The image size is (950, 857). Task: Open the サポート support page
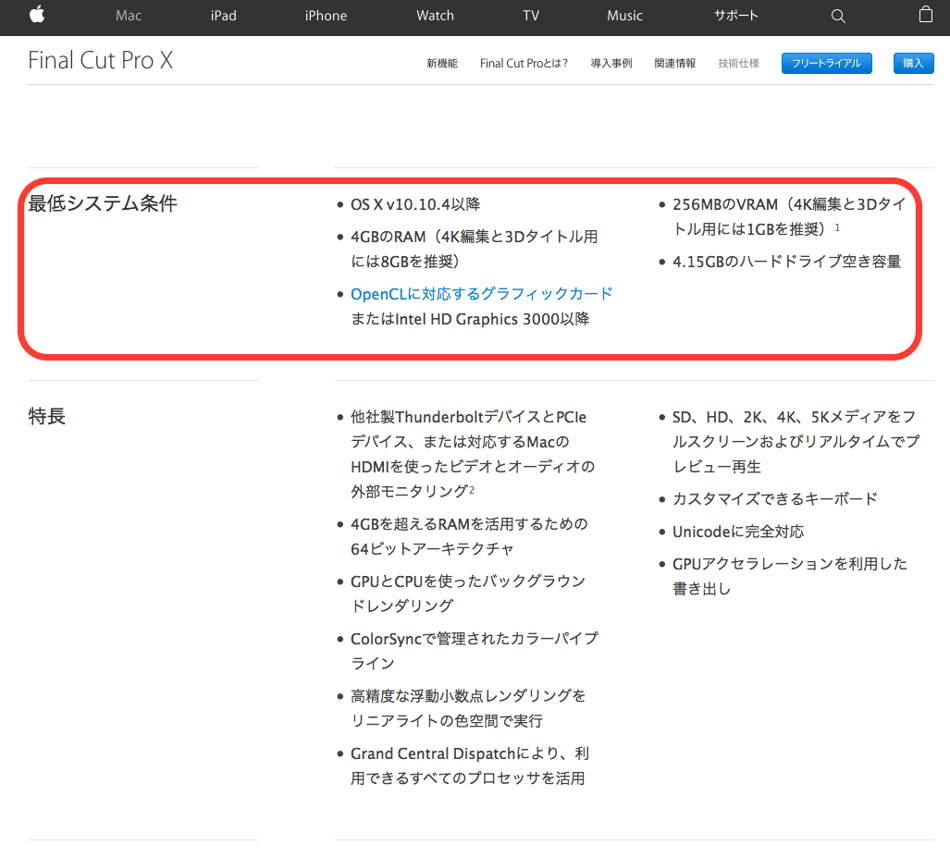737,16
